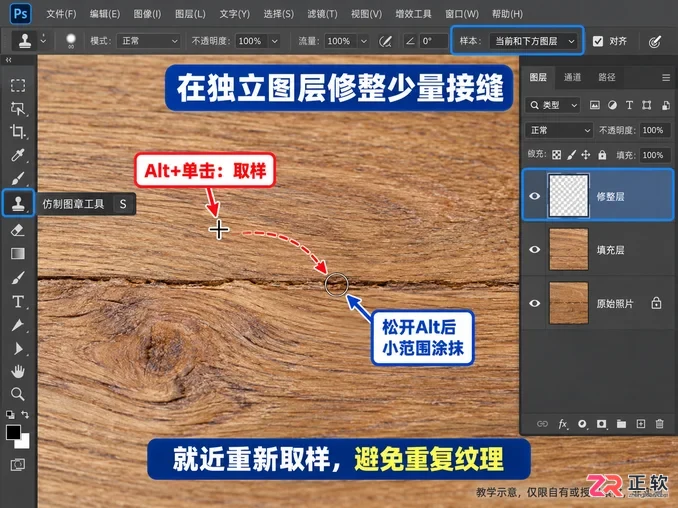This screenshot has height=508, width=678.
Task: Toggle lock transparent pixels
Action: (x=556, y=155)
